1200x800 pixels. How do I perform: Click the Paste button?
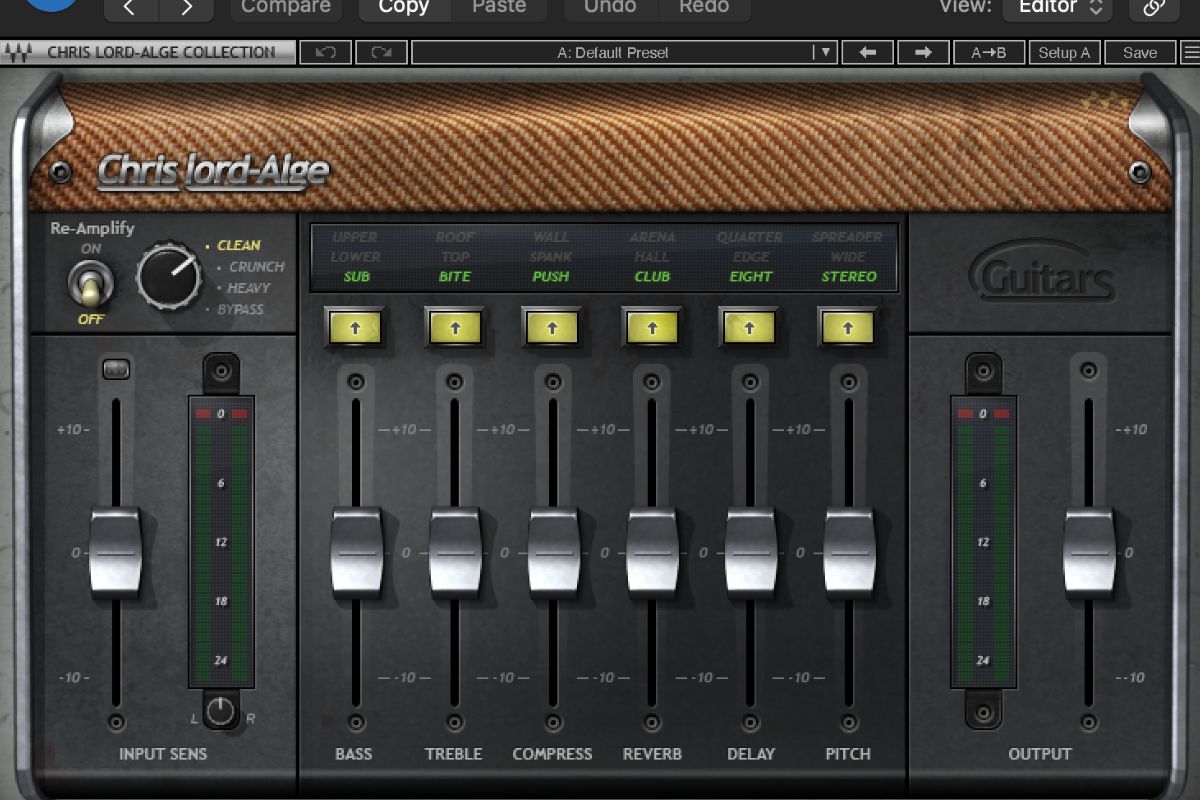498,7
